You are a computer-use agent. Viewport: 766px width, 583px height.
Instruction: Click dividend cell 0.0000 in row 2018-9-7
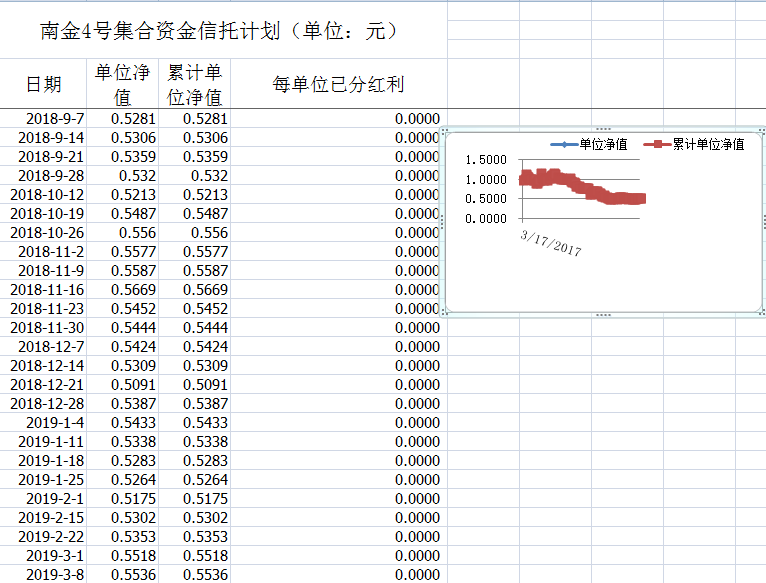(339, 118)
